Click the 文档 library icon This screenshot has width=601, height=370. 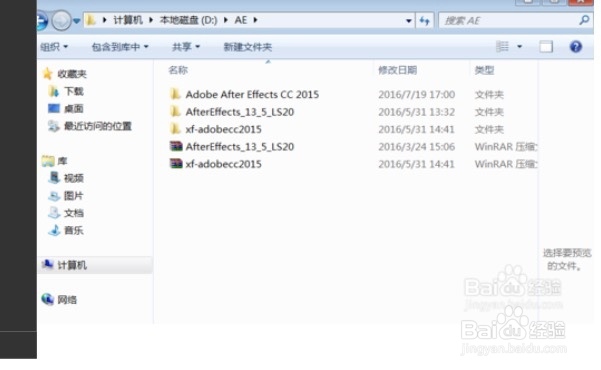point(54,212)
